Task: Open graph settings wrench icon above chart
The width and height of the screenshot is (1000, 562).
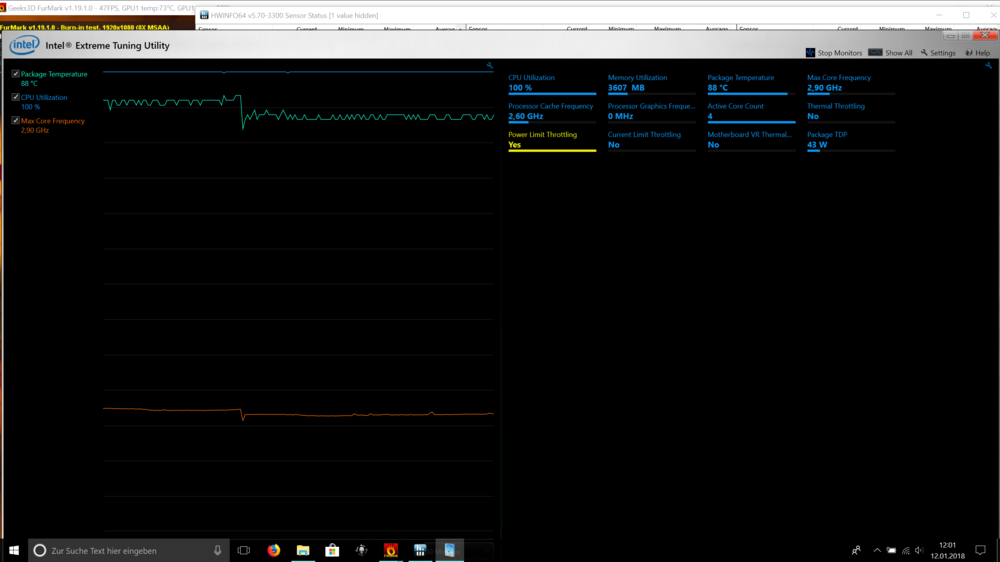Action: coord(489,66)
